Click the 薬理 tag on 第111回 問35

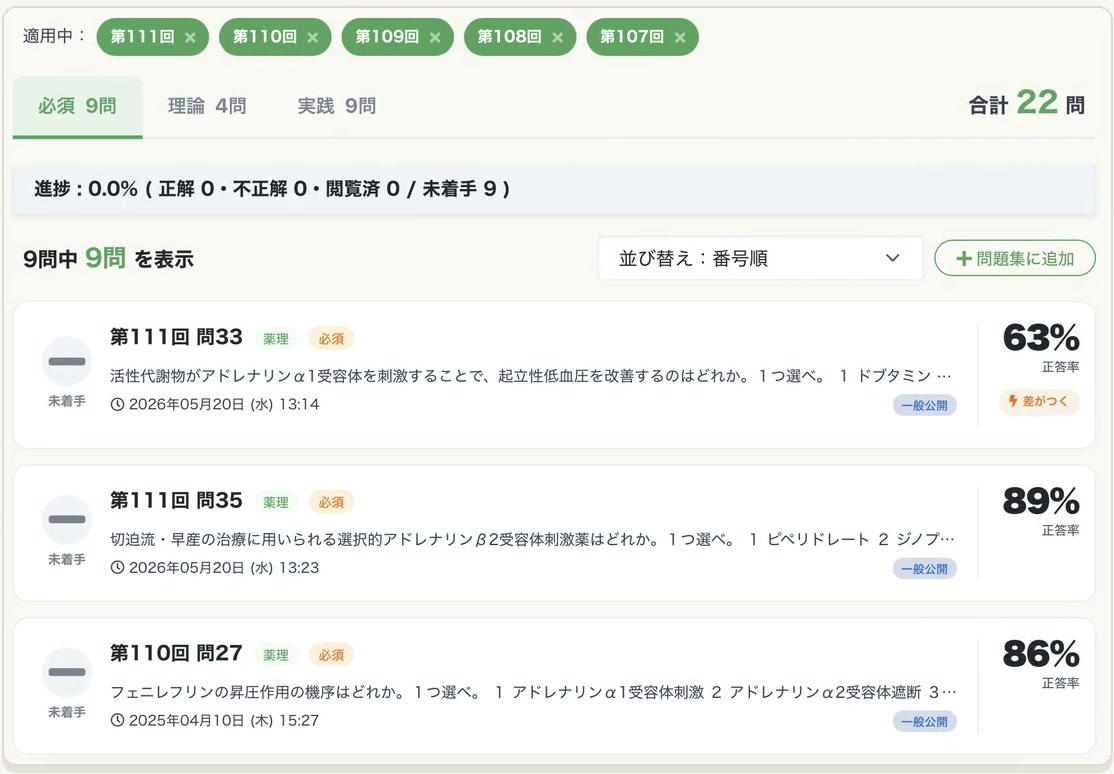tap(276, 502)
